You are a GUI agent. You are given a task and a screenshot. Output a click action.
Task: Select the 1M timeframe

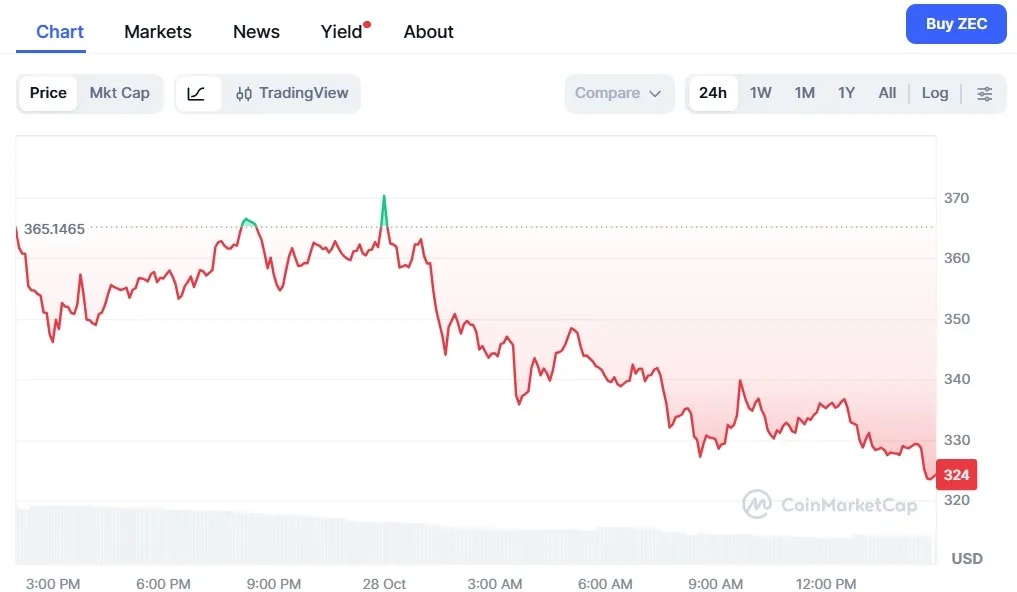[x=804, y=92]
